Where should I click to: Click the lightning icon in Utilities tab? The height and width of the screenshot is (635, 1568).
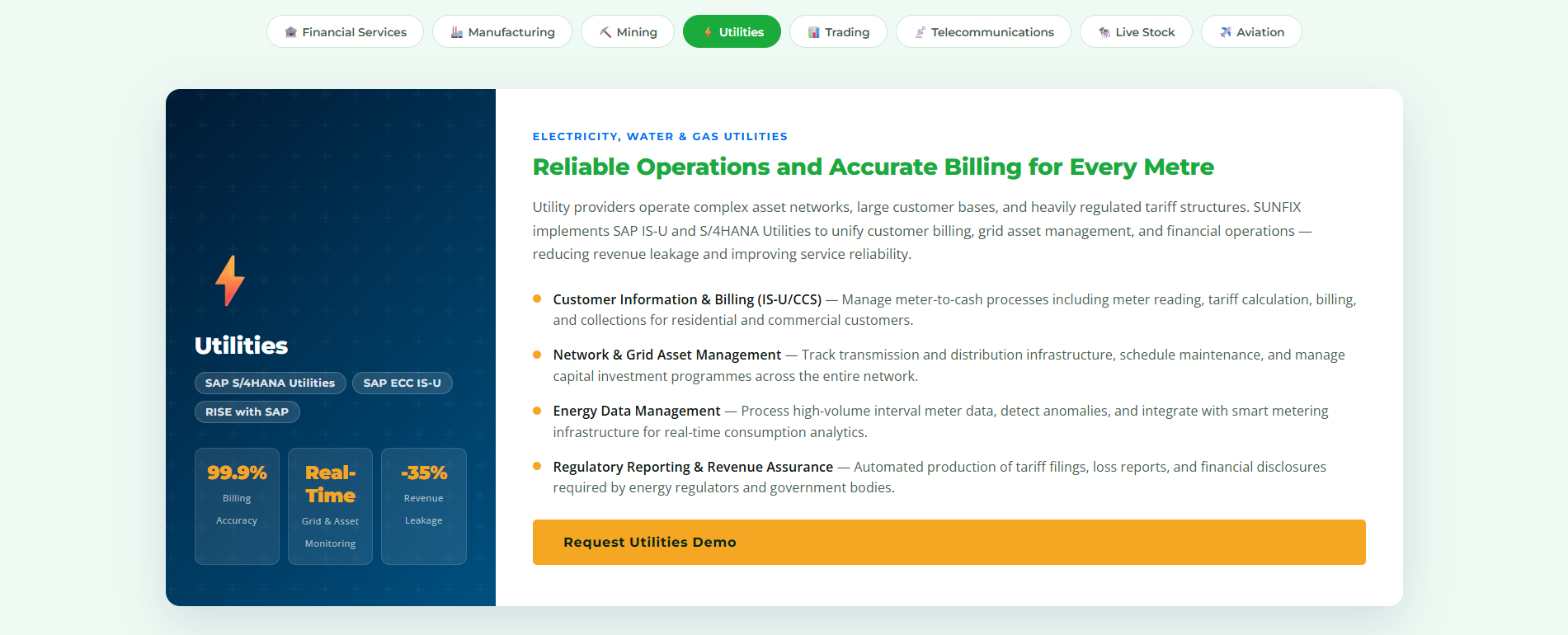coord(708,32)
